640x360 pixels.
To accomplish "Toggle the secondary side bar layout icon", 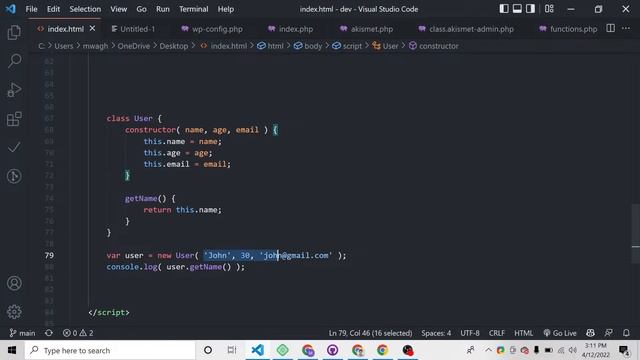I will [530, 9].
